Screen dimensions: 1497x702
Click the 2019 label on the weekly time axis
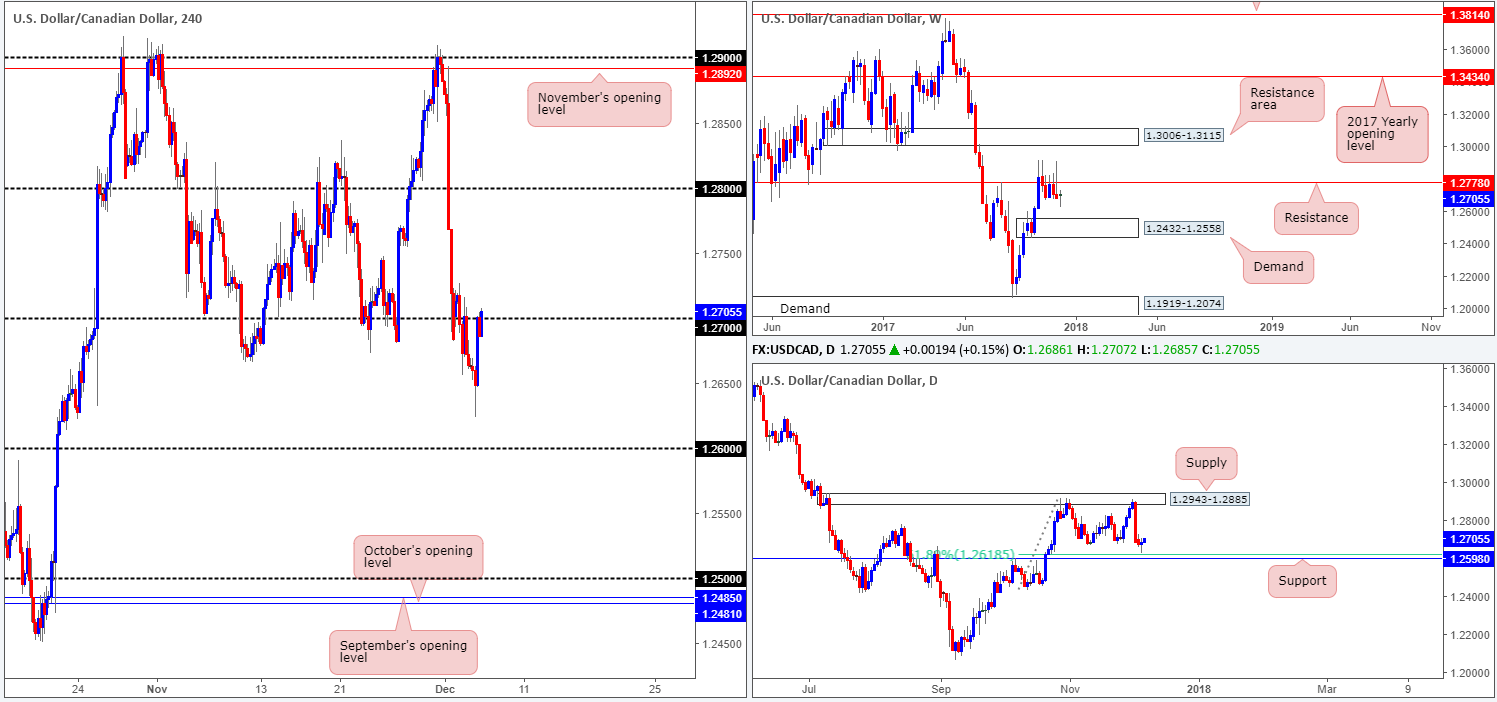click(x=1271, y=326)
